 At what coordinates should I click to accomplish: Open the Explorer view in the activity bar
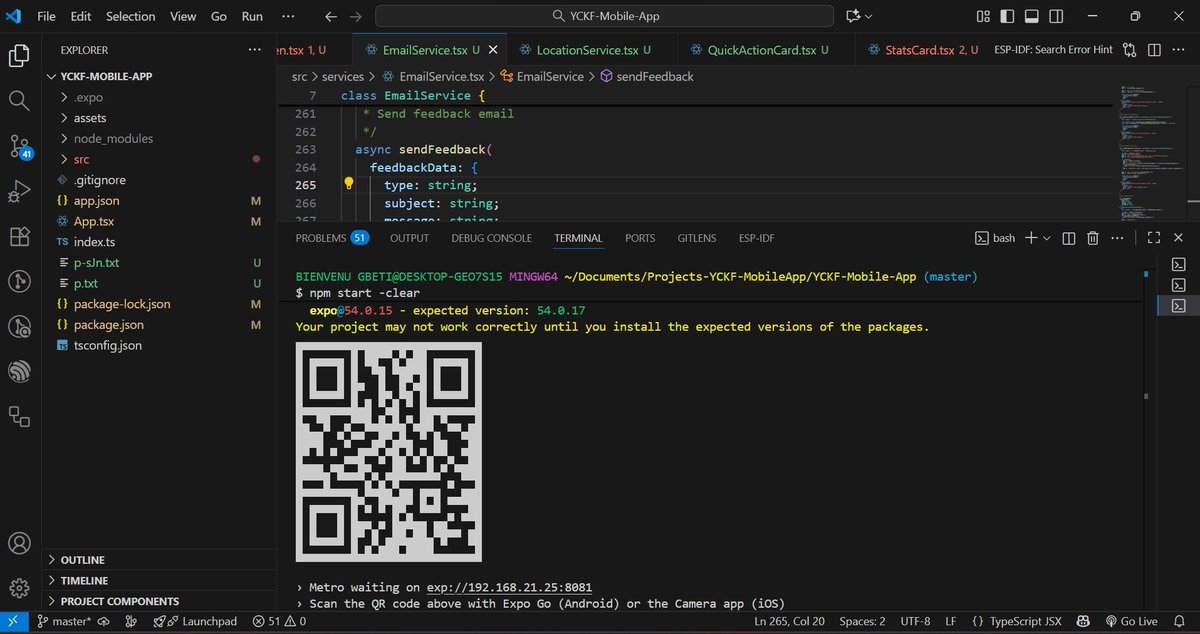point(18,55)
